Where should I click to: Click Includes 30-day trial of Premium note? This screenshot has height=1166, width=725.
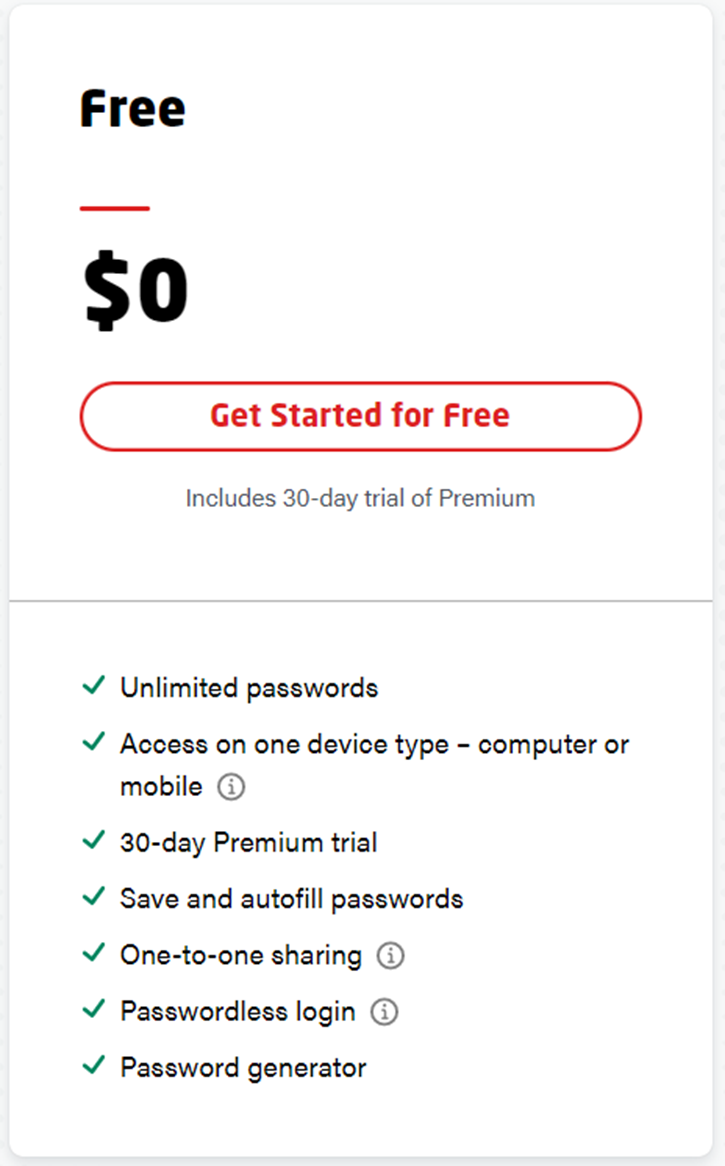[x=361, y=498]
